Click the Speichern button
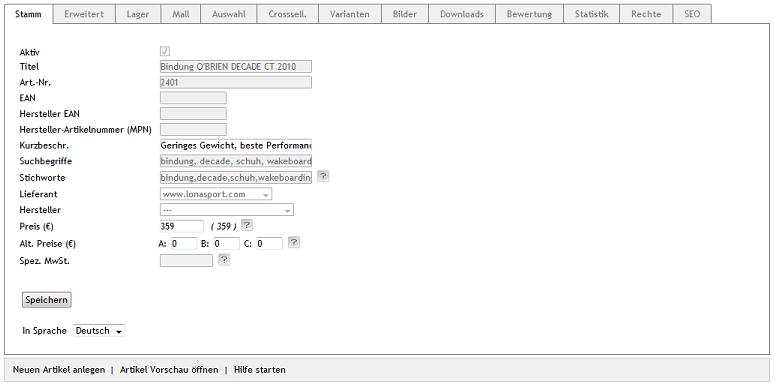This screenshot has width=775, height=386. point(46,300)
